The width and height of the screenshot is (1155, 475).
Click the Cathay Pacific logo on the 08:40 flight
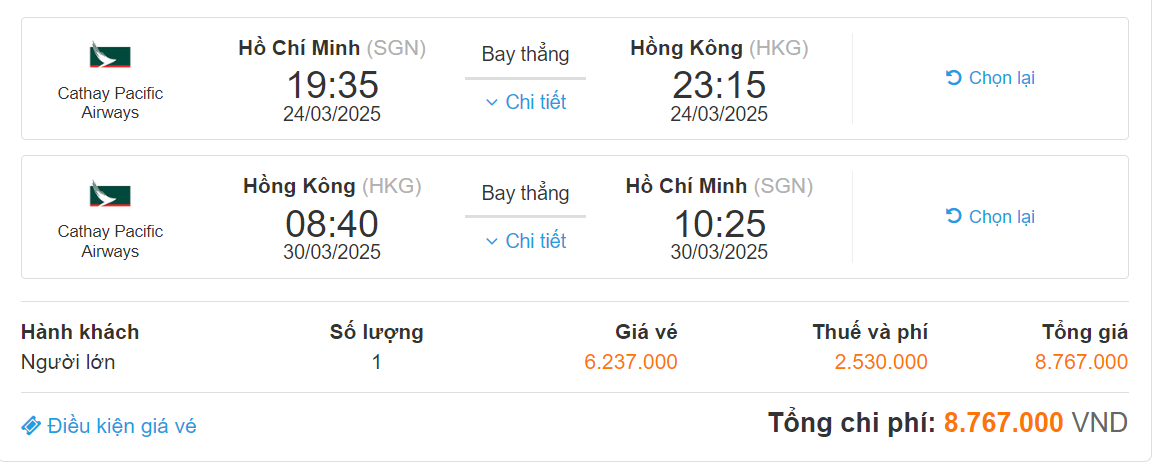(110, 193)
